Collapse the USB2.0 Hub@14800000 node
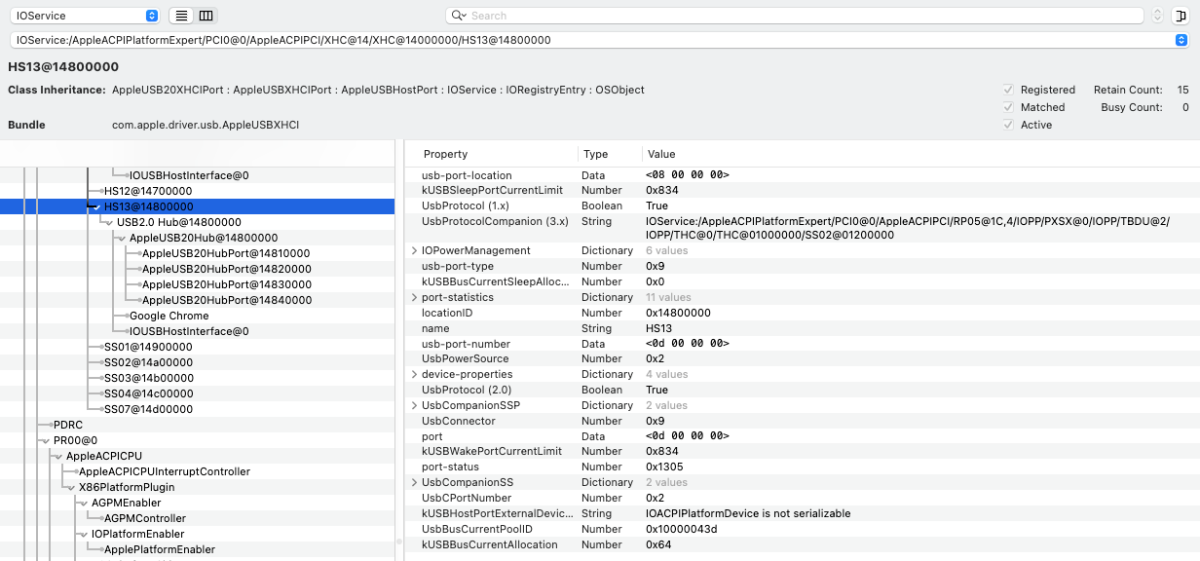Image resolution: width=1200 pixels, height=561 pixels. [108, 222]
